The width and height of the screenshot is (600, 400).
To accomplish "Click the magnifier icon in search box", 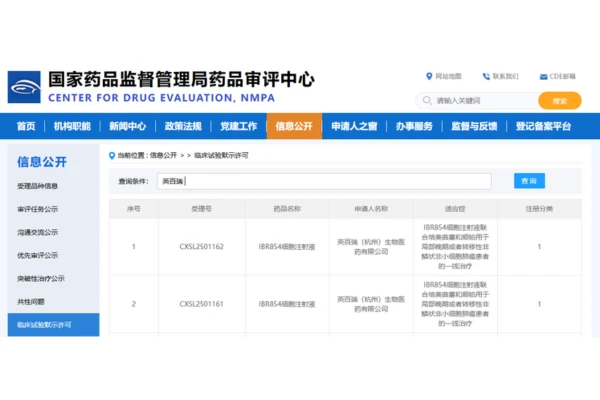I will pyautogui.click(x=427, y=101).
